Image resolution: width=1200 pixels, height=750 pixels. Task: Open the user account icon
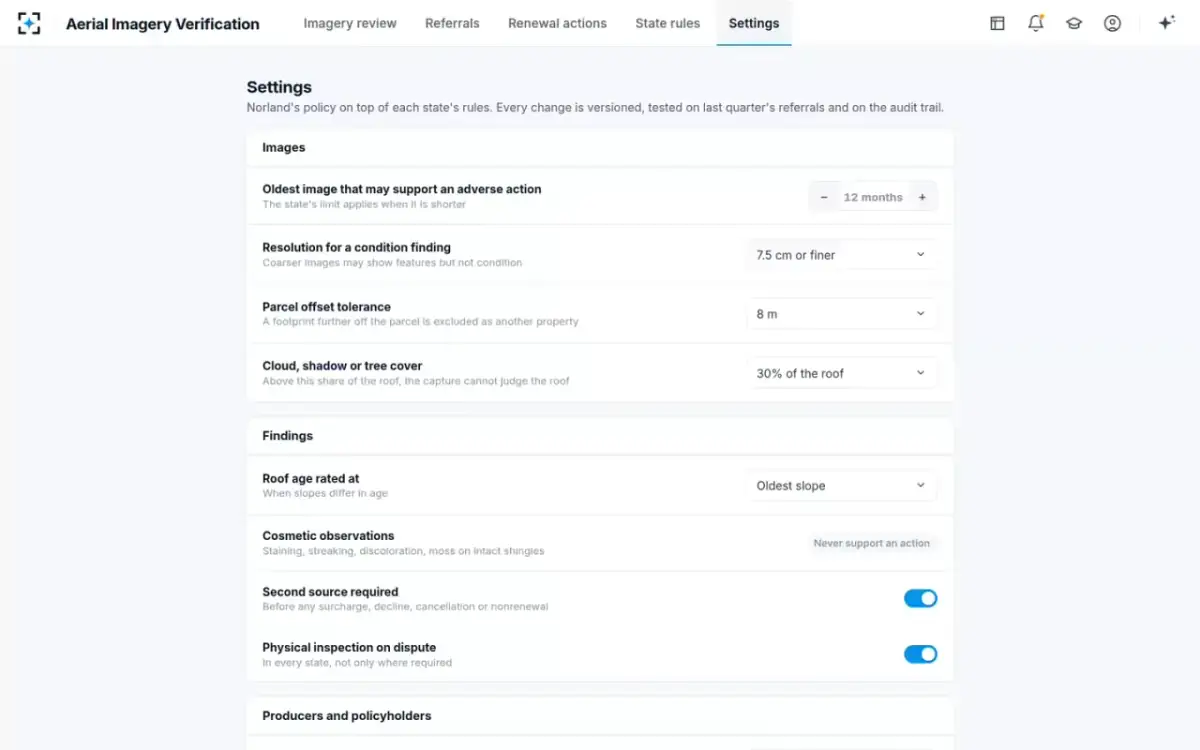[x=1112, y=23]
